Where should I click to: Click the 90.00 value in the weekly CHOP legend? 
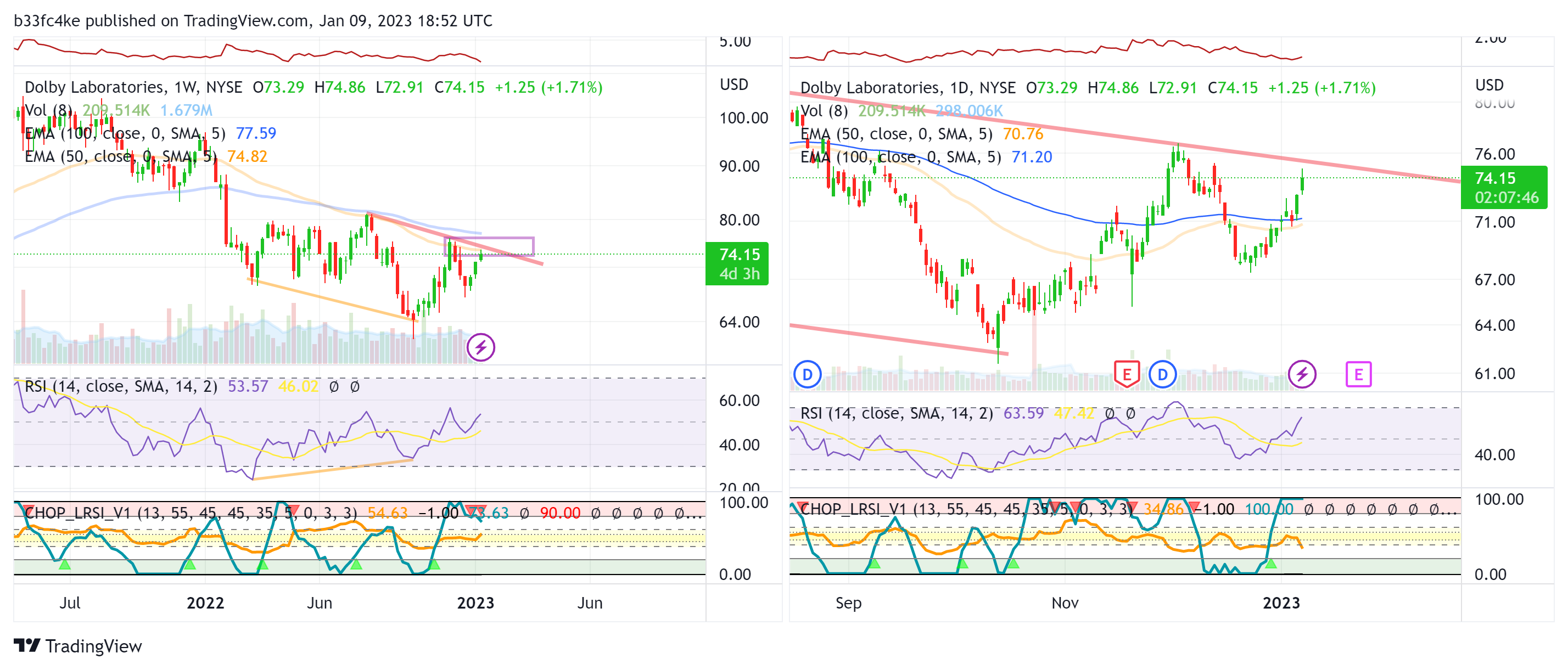pyautogui.click(x=560, y=513)
